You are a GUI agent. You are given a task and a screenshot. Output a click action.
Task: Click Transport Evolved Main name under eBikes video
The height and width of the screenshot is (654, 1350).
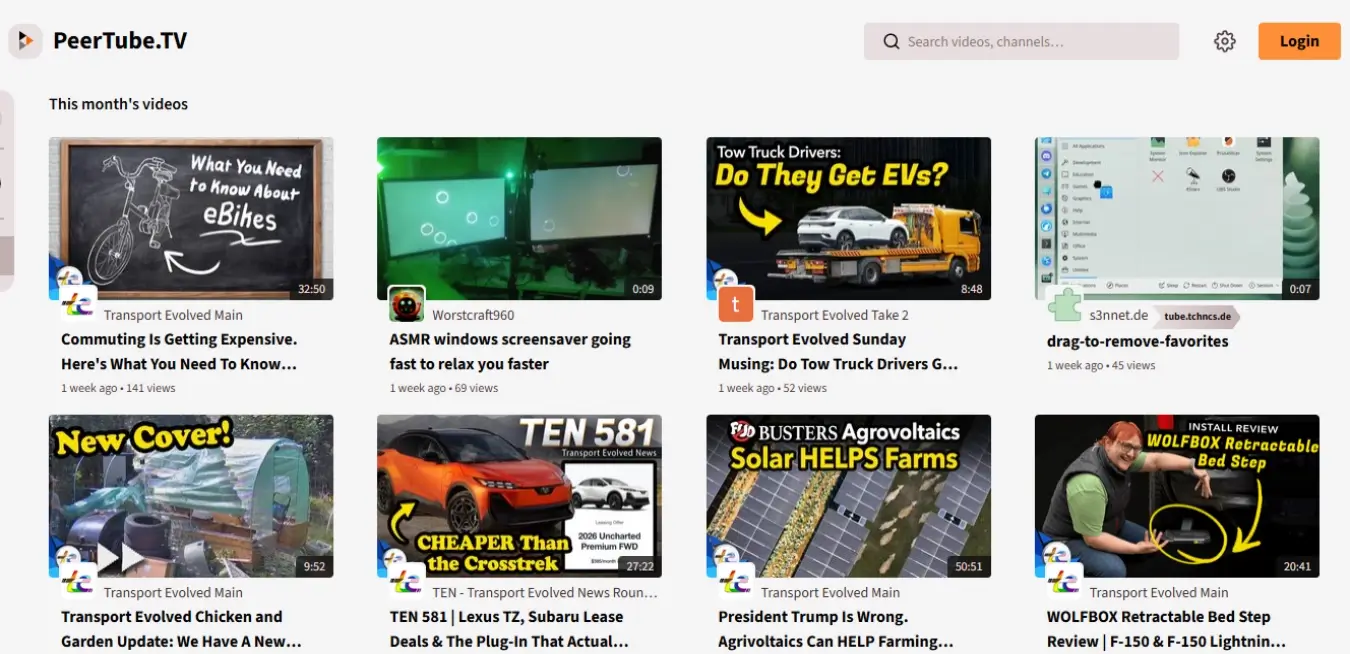[x=173, y=315]
